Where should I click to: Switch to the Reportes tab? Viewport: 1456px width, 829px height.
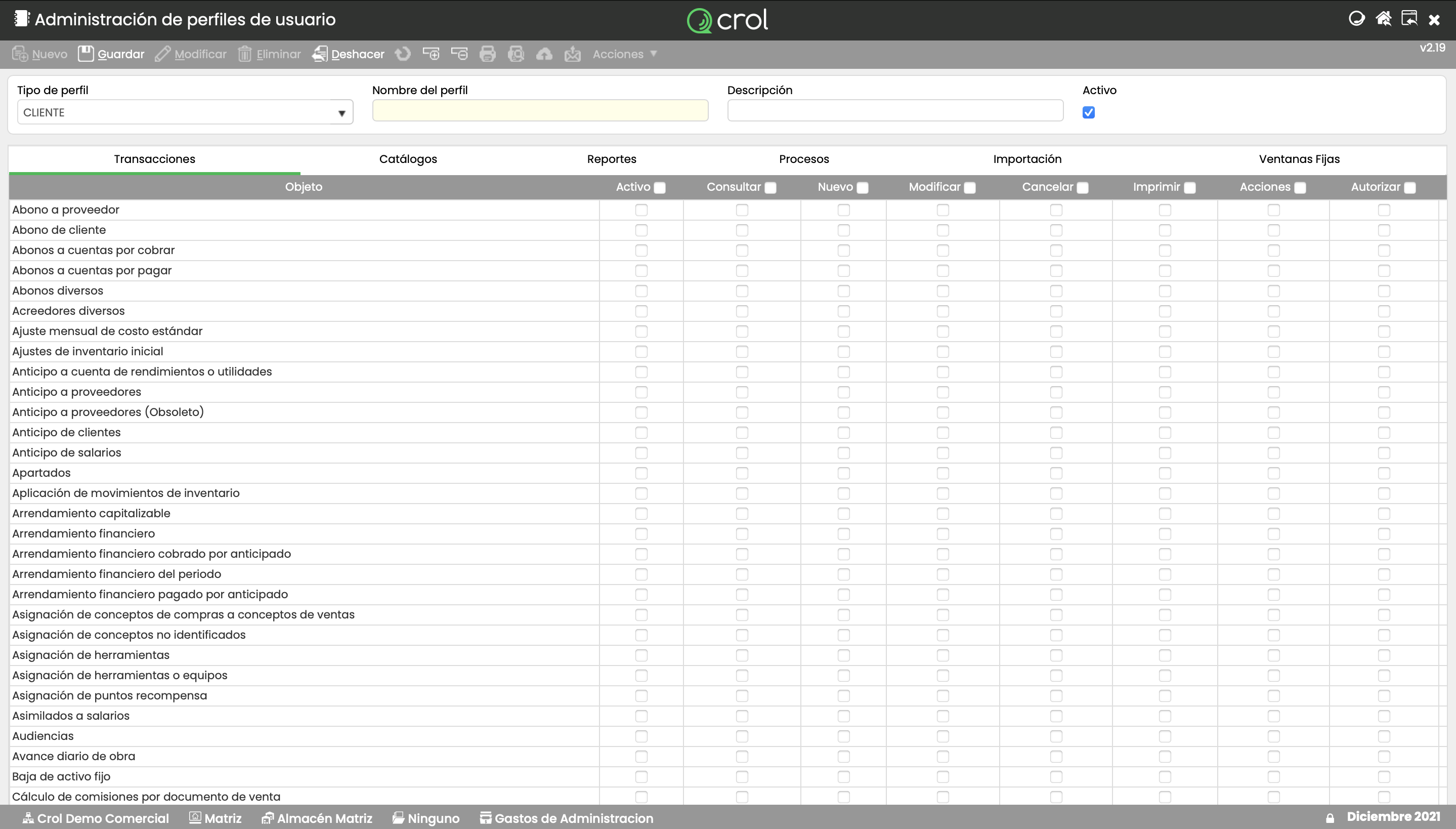612,159
